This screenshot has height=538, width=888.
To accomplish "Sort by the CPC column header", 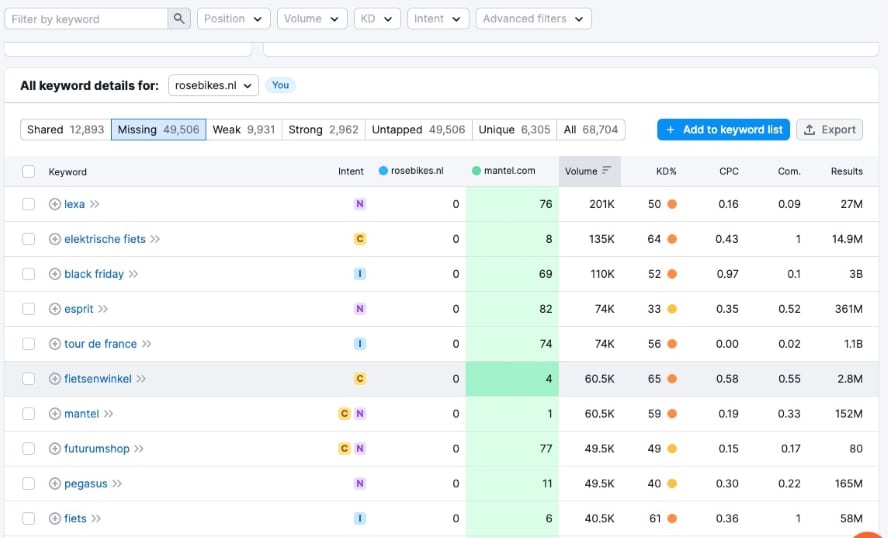I will [729, 171].
